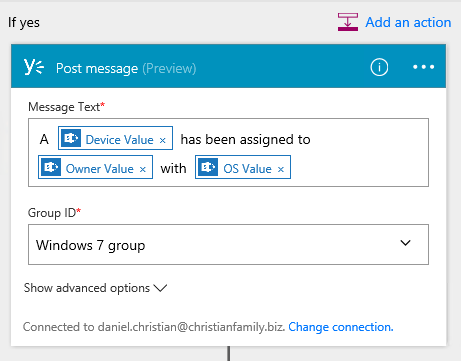Select the OS Value token label
The width and height of the screenshot is (461, 361).
247,169
